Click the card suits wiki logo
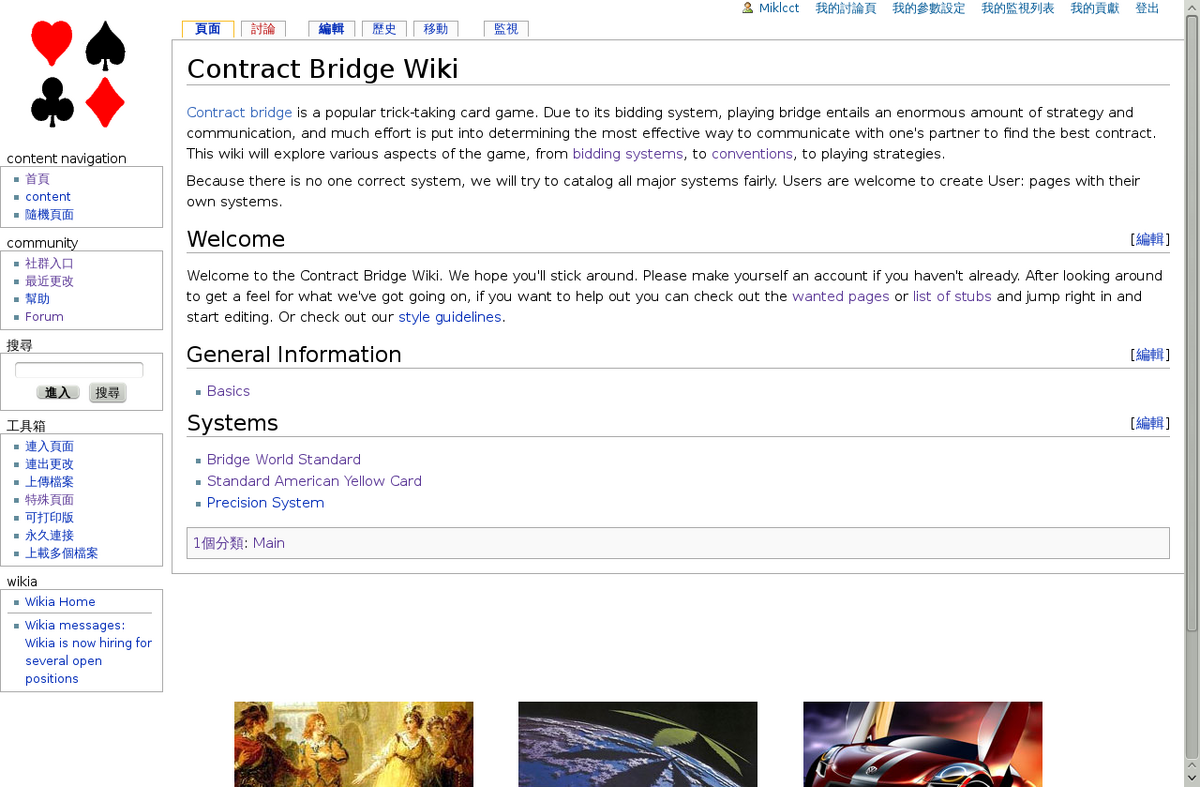This screenshot has height=787, width=1200. point(78,75)
